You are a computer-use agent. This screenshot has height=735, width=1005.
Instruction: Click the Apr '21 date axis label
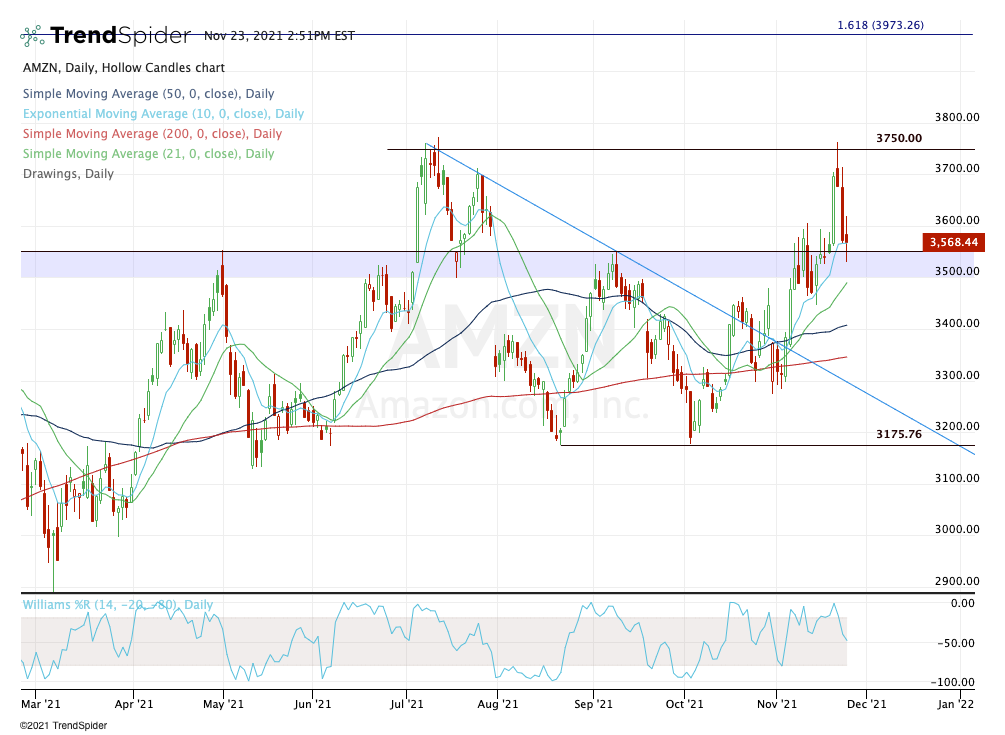click(133, 704)
